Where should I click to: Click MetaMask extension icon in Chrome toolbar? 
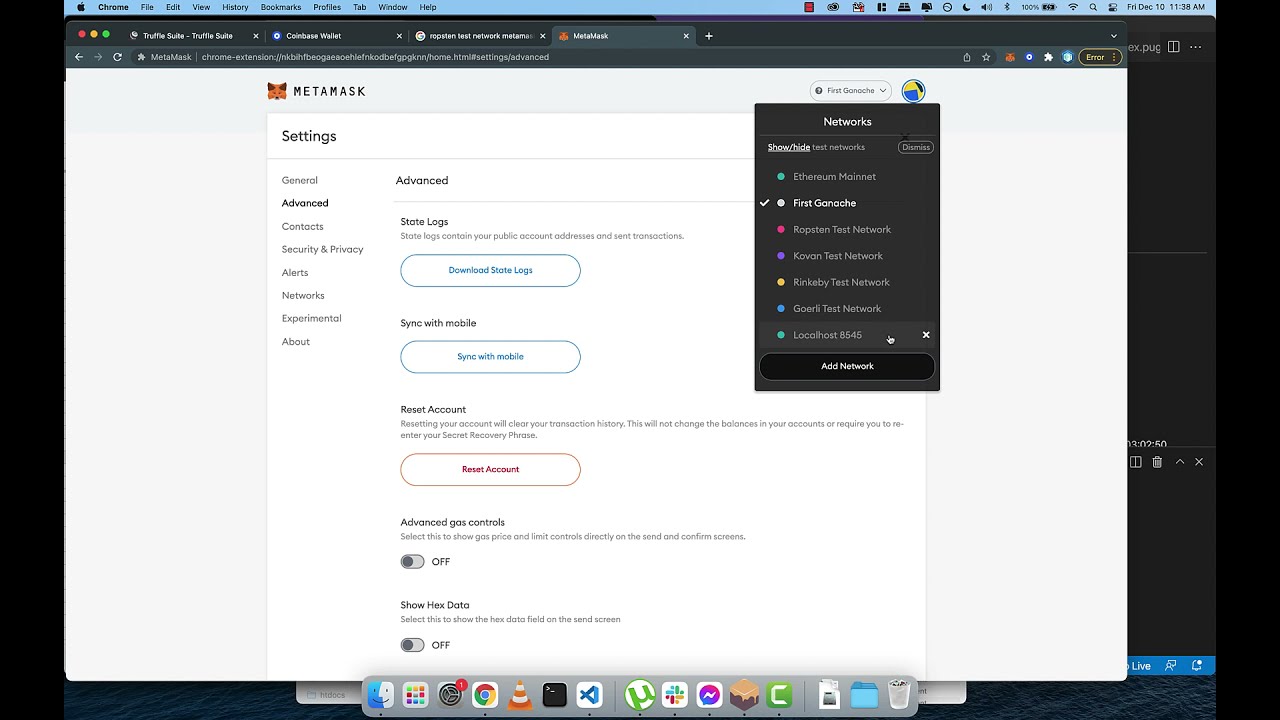tap(1010, 57)
